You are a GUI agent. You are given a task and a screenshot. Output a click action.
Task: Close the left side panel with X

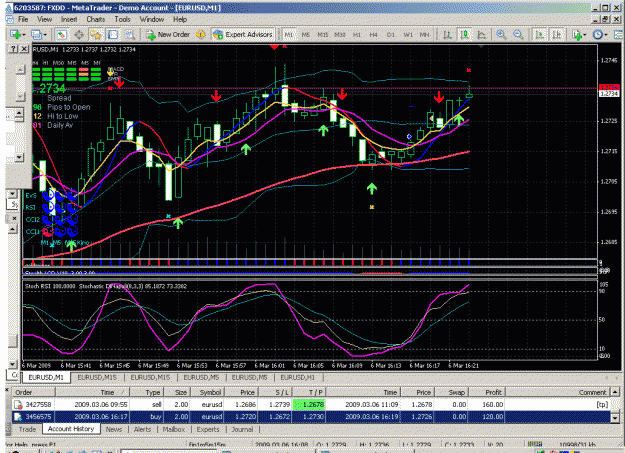[24, 49]
